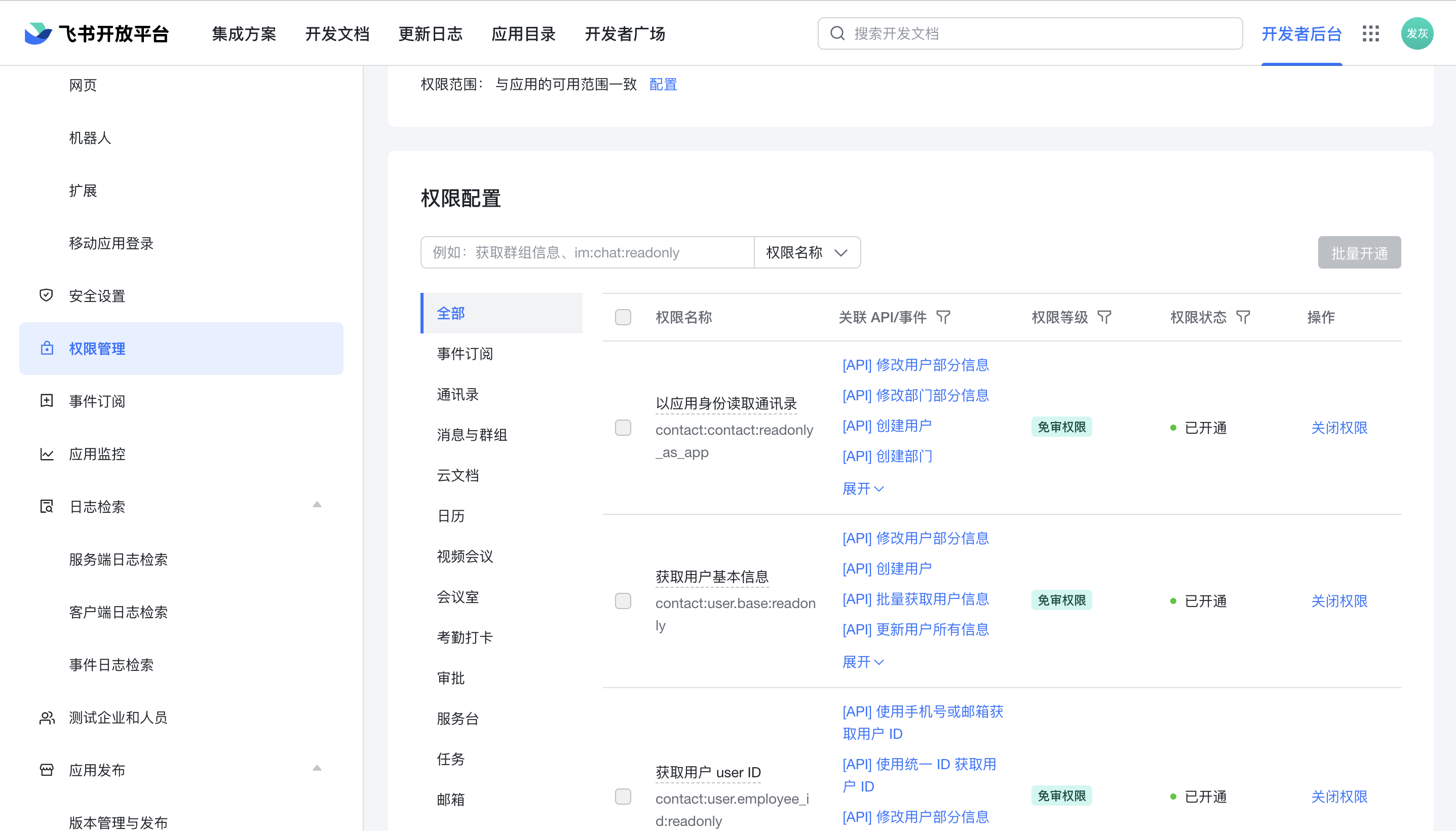The width and height of the screenshot is (1456, 831).
Task: Open 移动应用登录 in the sidebar
Action: 111,243
